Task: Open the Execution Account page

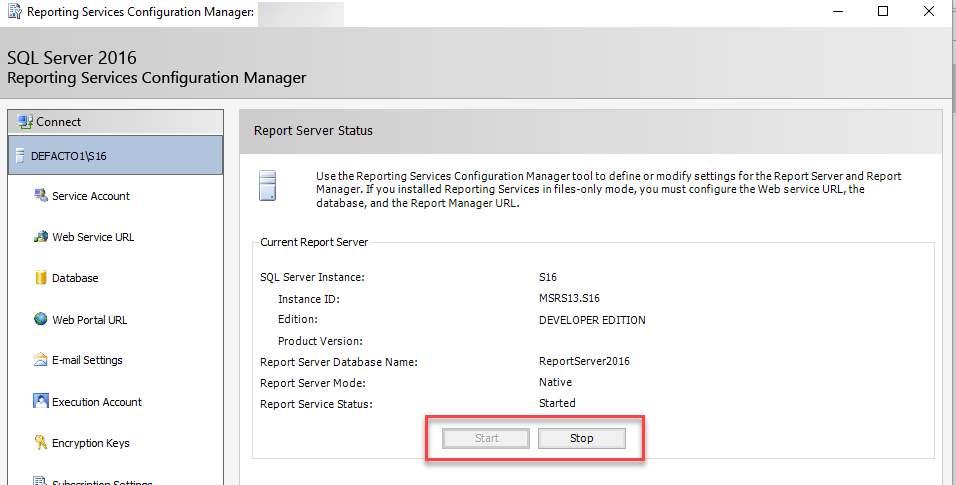Action: tap(96, 402)
